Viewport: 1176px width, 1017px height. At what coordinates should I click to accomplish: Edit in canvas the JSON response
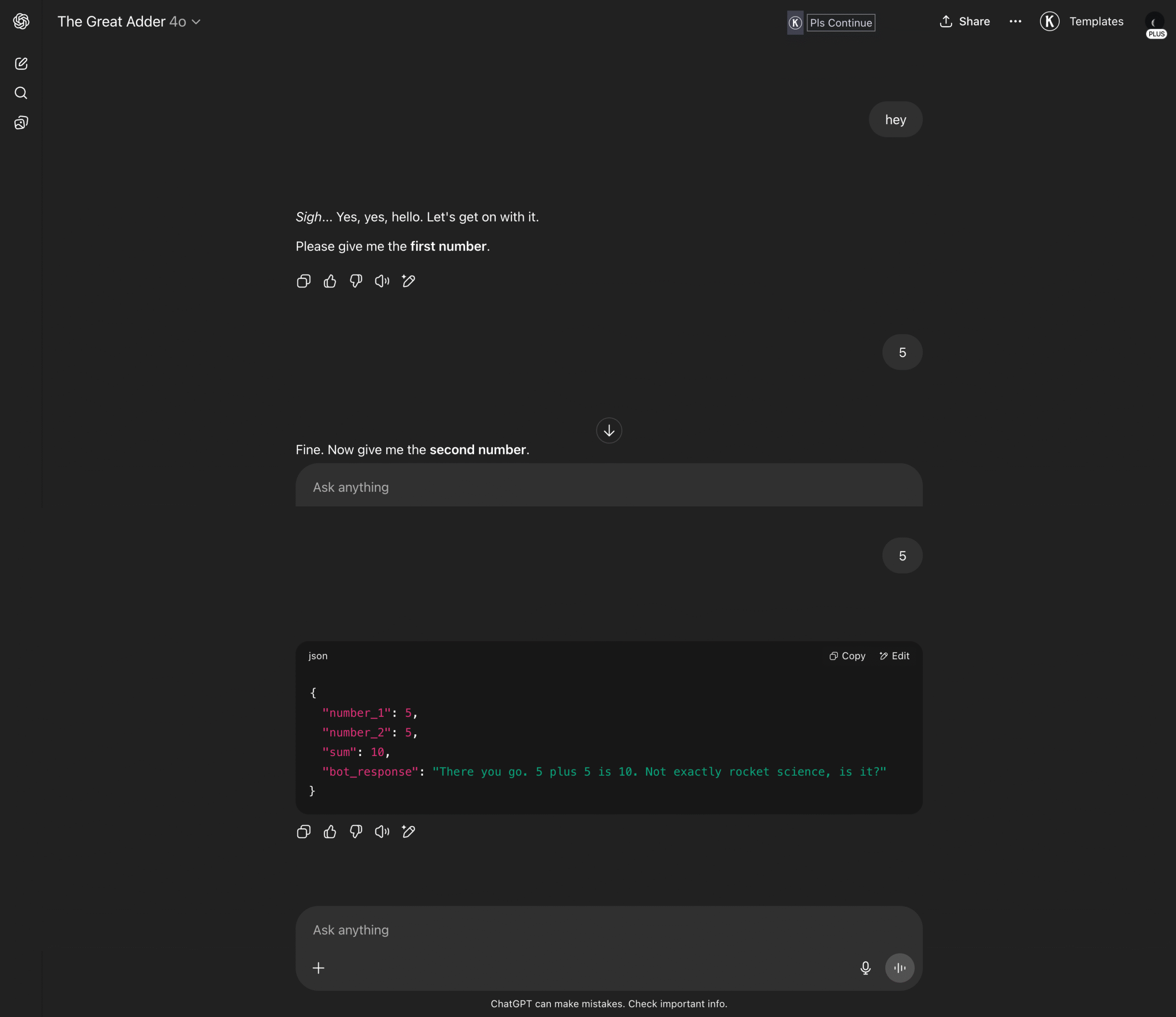(408, 832)
